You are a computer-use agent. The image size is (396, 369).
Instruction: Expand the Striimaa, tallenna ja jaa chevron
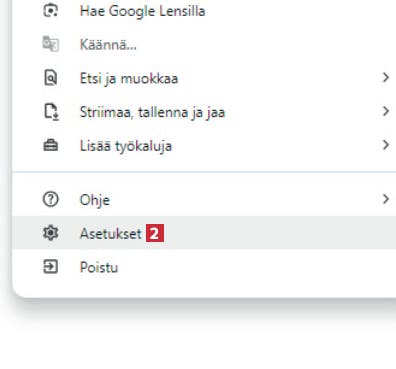pyautogui.click(x=386, y=111)
